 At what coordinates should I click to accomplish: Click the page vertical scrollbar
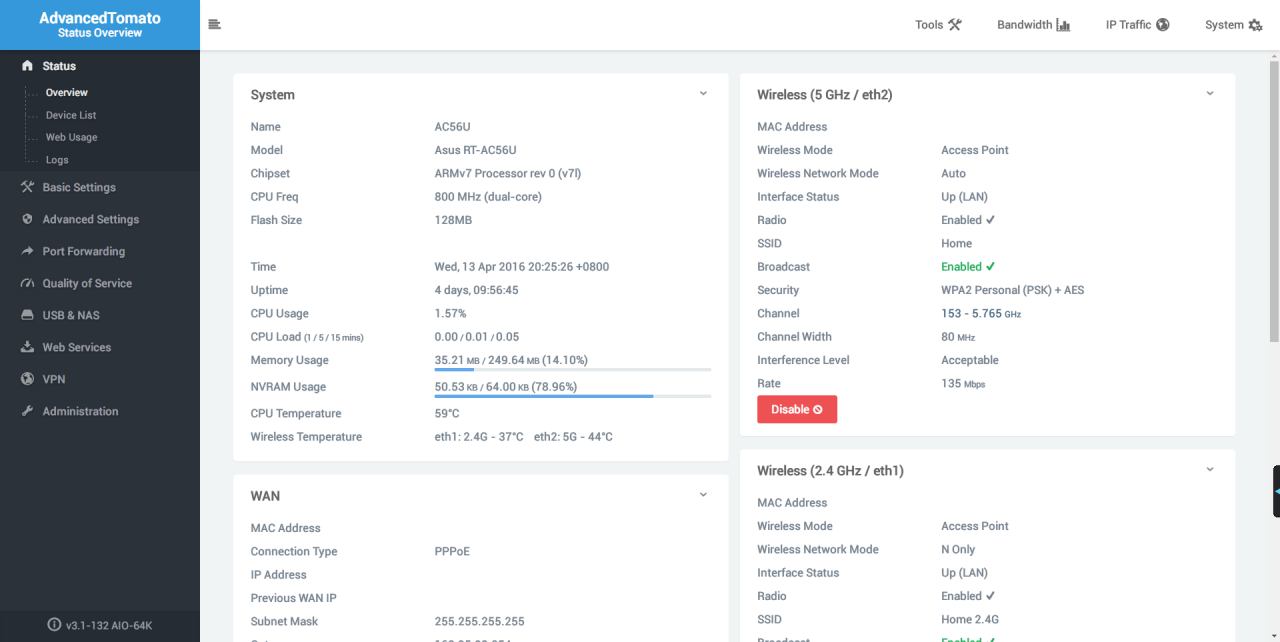(1274, 200)
